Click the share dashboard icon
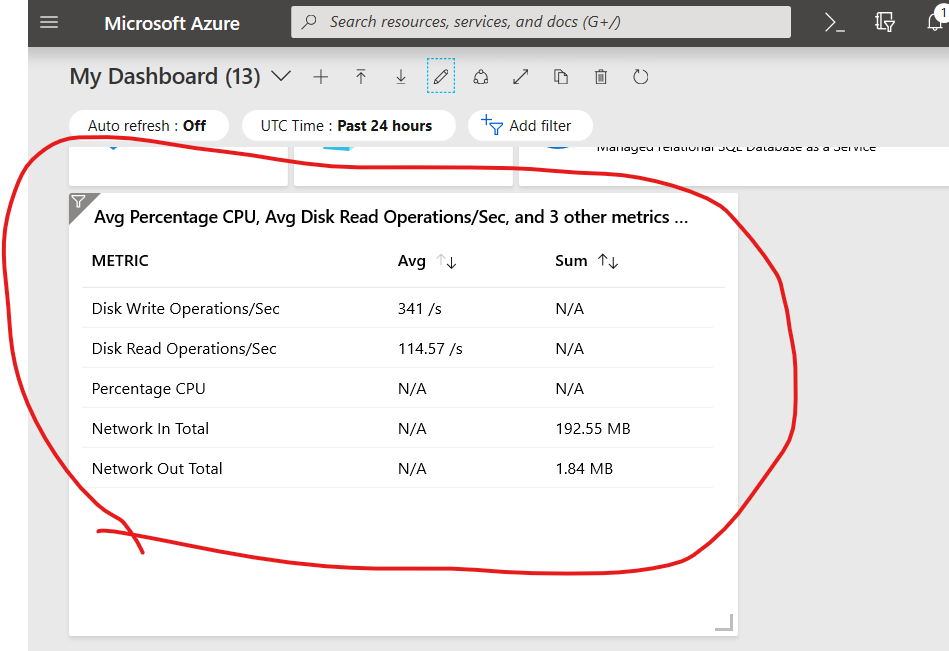 [481, 77]
